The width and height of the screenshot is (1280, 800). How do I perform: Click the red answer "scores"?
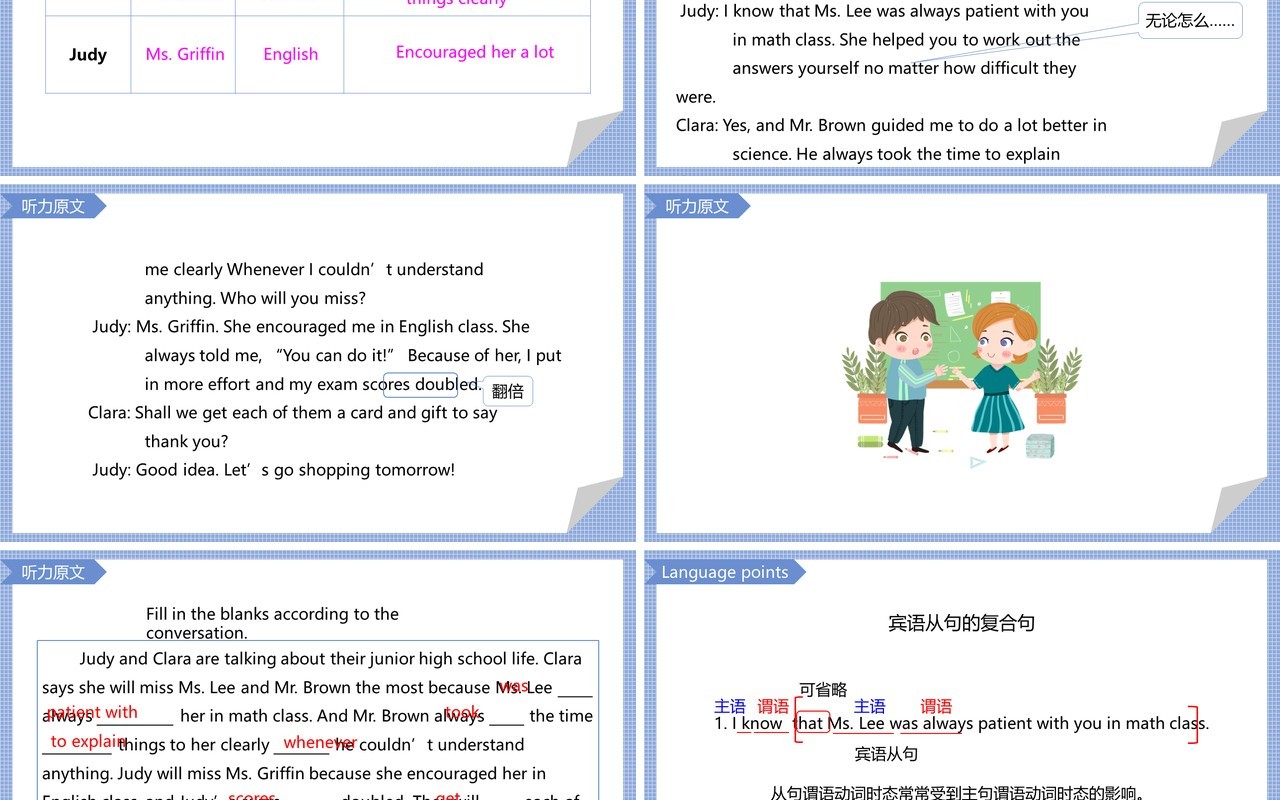click(252, 796)
